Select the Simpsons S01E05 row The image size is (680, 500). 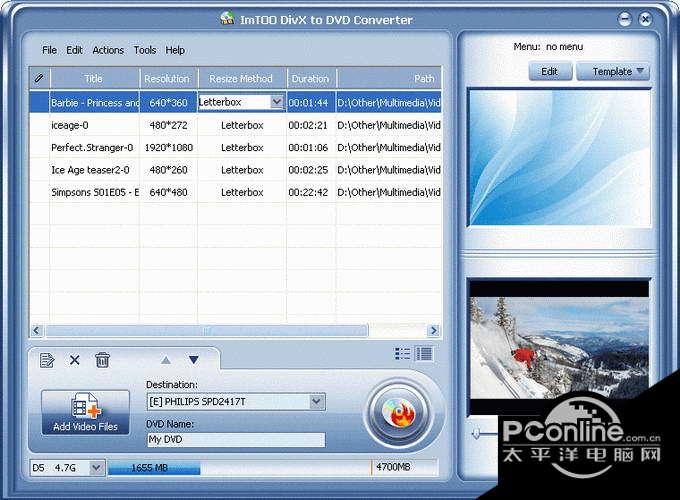click(235, 193)
